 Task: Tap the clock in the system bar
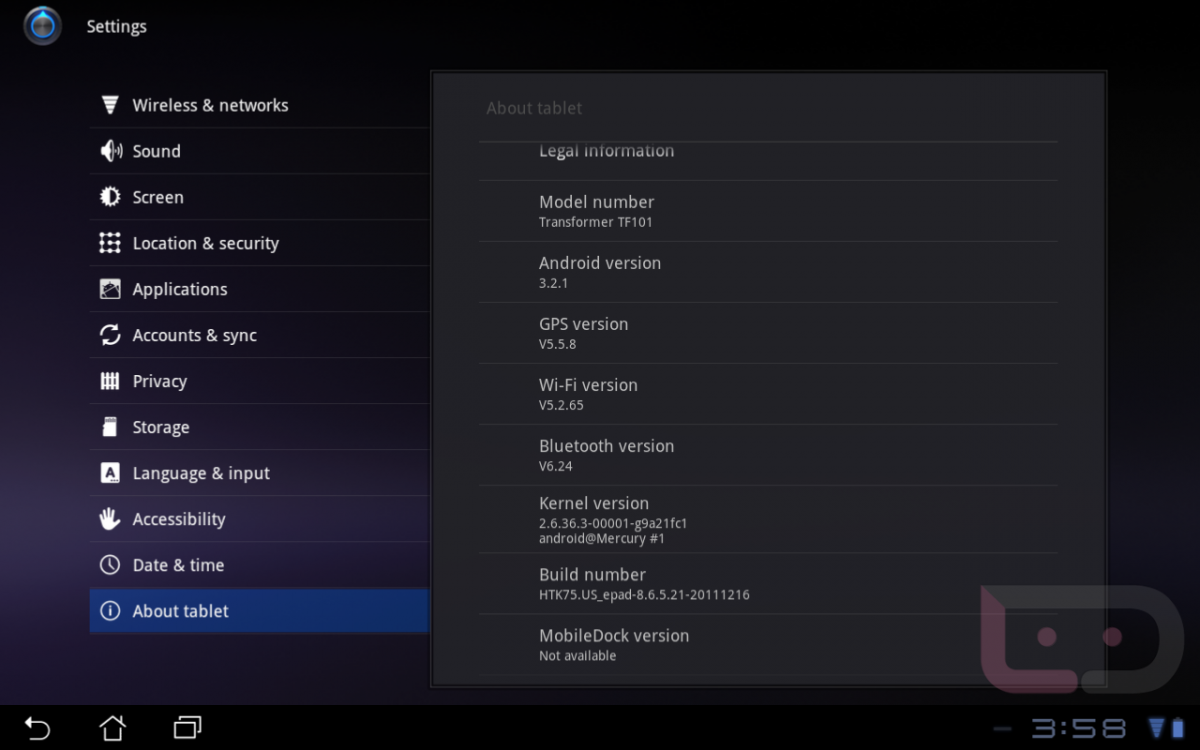(x=1078, y=728)
